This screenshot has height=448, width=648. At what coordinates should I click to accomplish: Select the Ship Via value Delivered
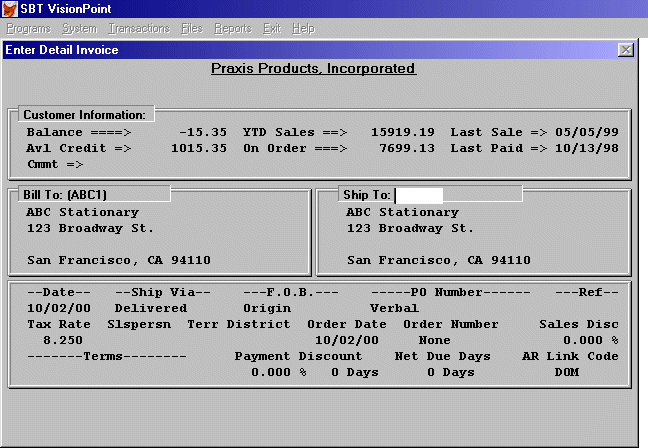151,308
